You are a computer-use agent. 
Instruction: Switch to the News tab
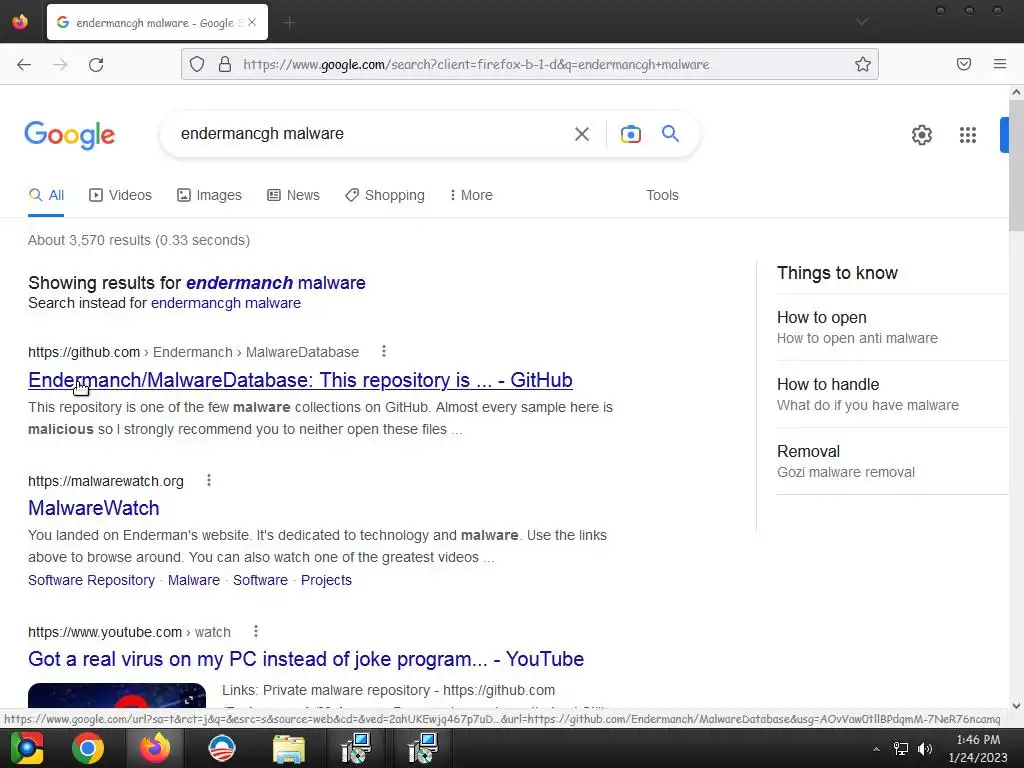point(293,195)
